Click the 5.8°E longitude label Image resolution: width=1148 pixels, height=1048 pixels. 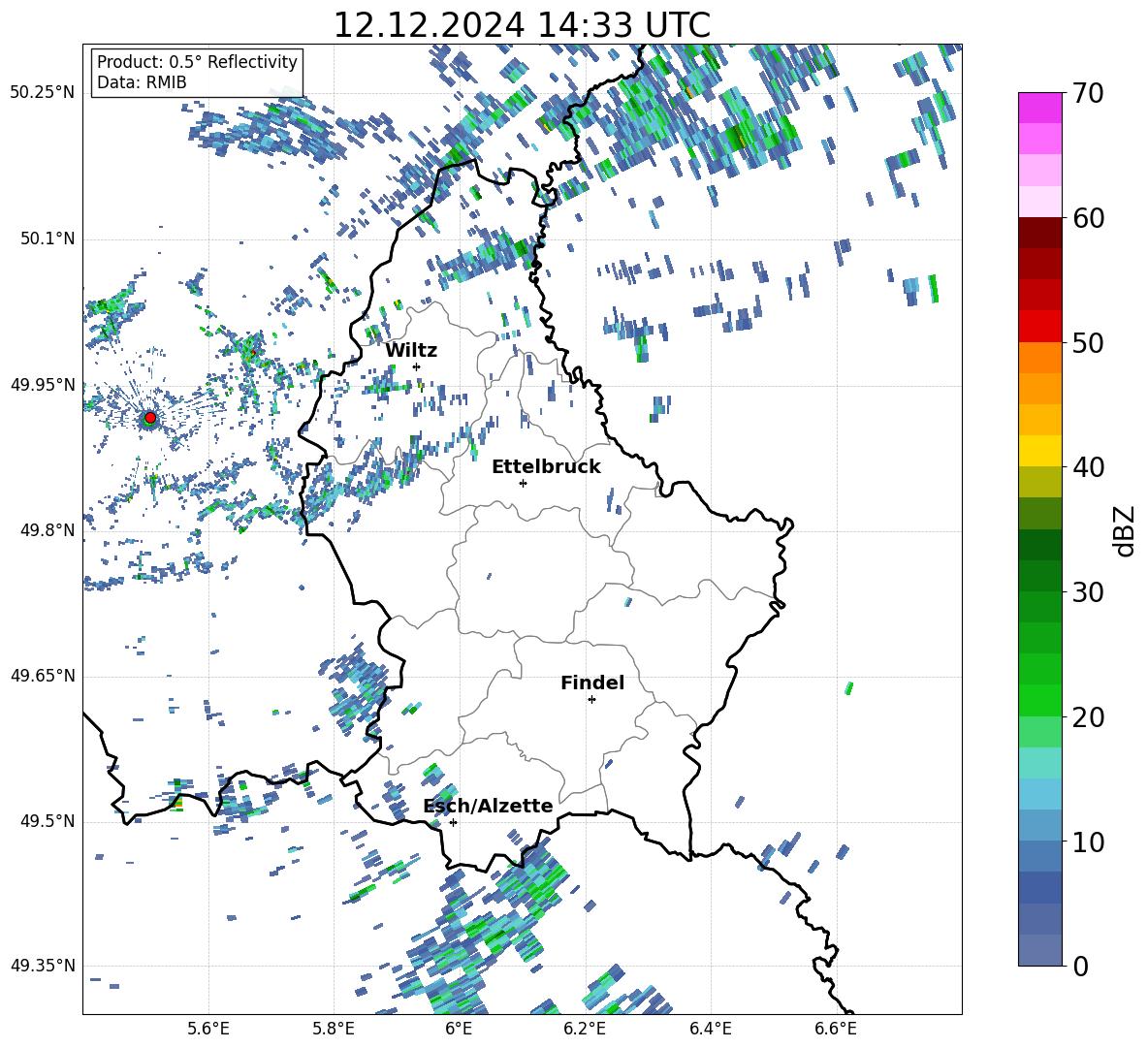point(334,1029)
